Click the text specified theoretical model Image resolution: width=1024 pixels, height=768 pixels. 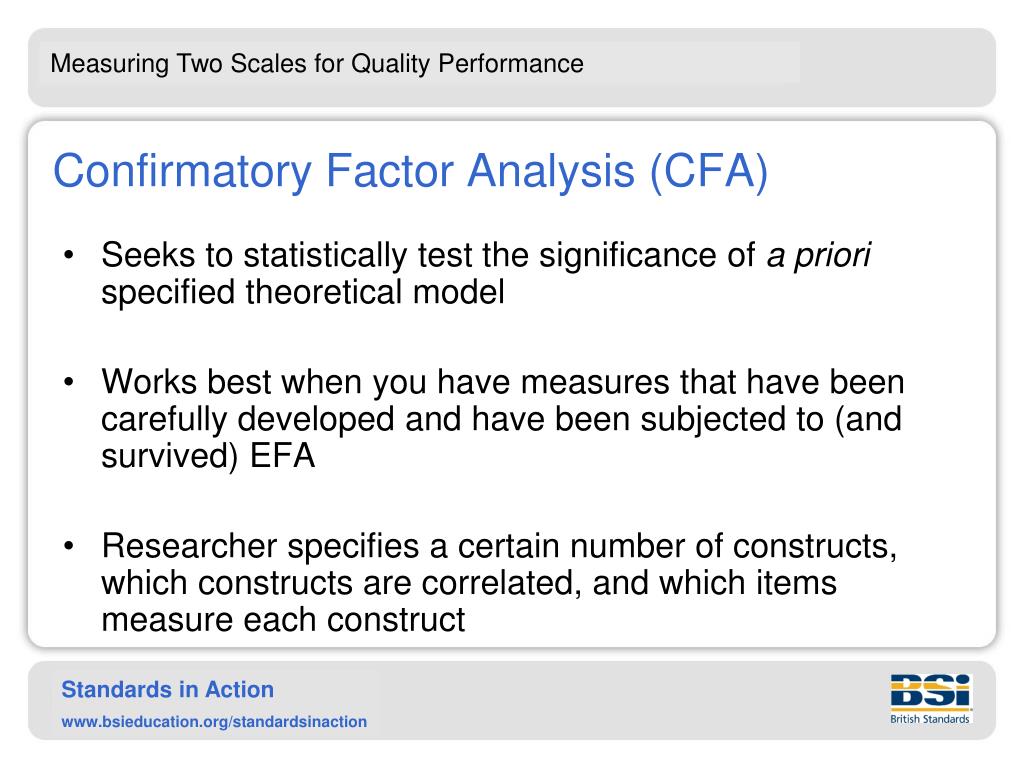303,292
